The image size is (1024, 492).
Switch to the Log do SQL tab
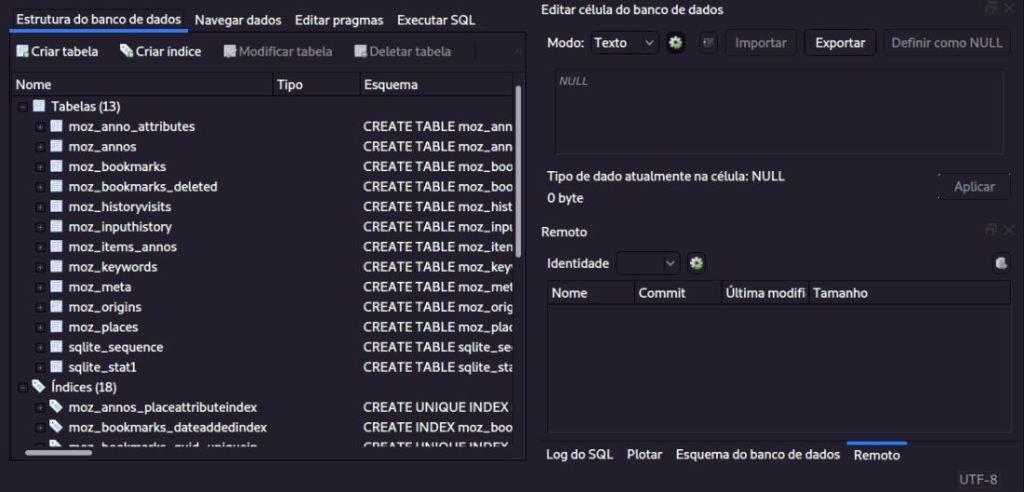tap(579, 455)
